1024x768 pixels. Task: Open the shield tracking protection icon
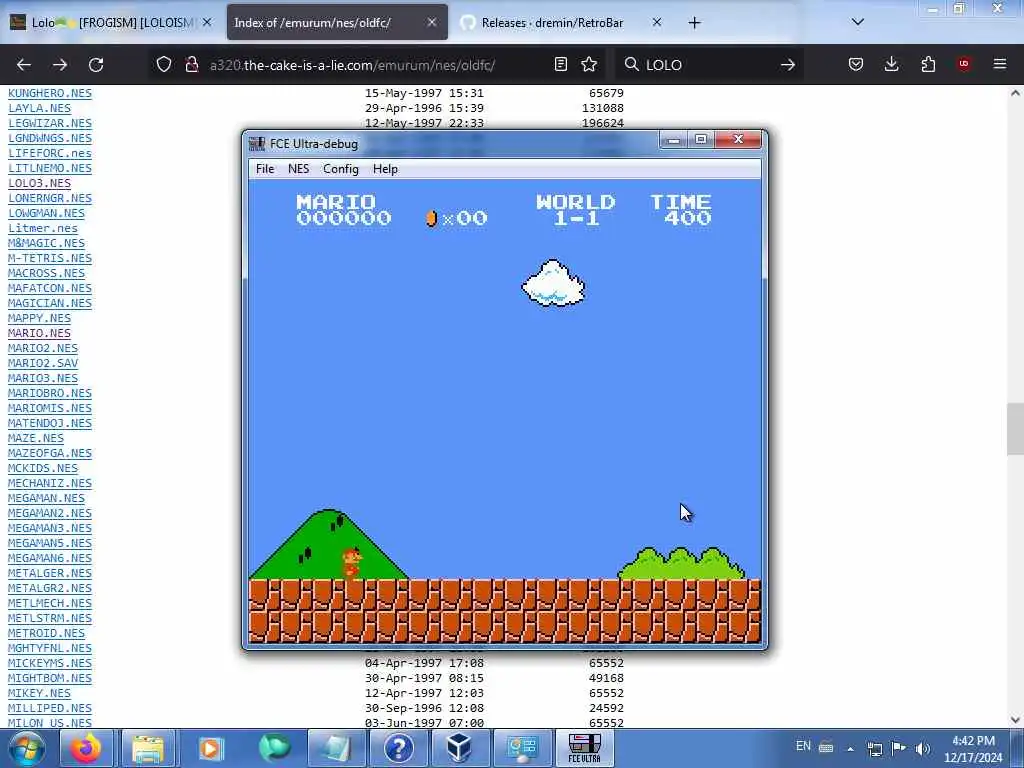click(x=164, y=64)
